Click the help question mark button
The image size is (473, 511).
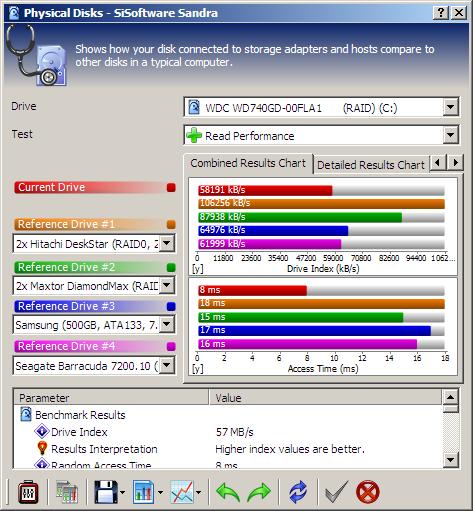point(441,13)
